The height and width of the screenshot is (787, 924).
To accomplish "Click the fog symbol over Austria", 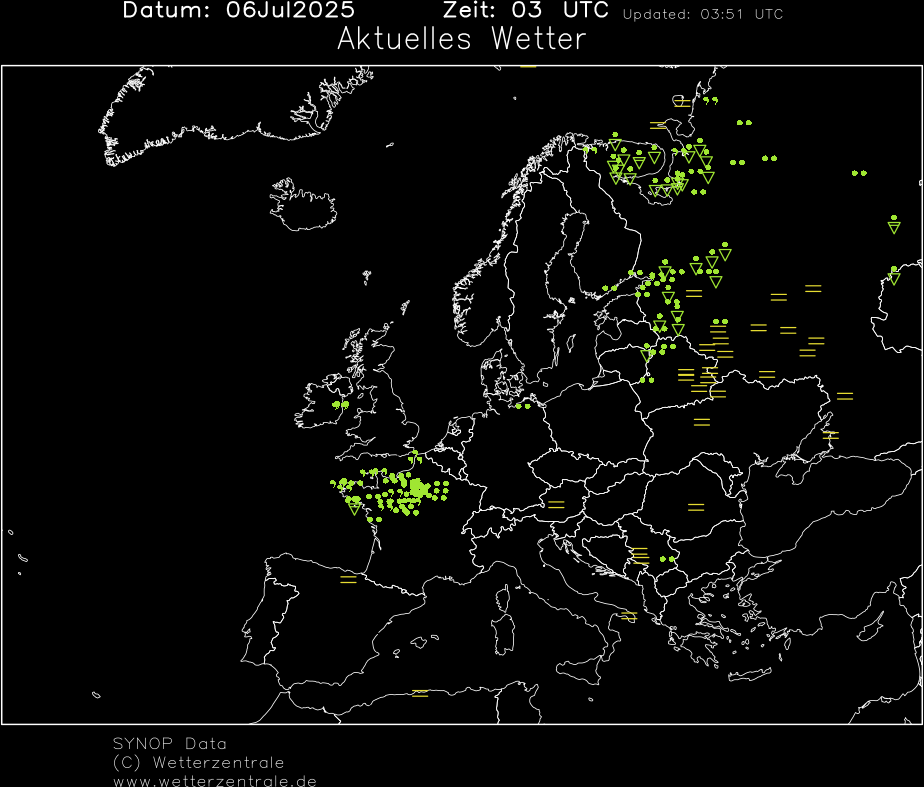I will tap(556, 505).
